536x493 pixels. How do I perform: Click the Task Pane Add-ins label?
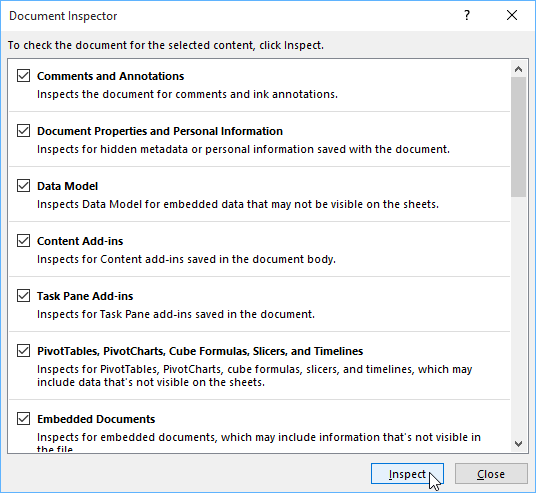[x=85, y=296]
